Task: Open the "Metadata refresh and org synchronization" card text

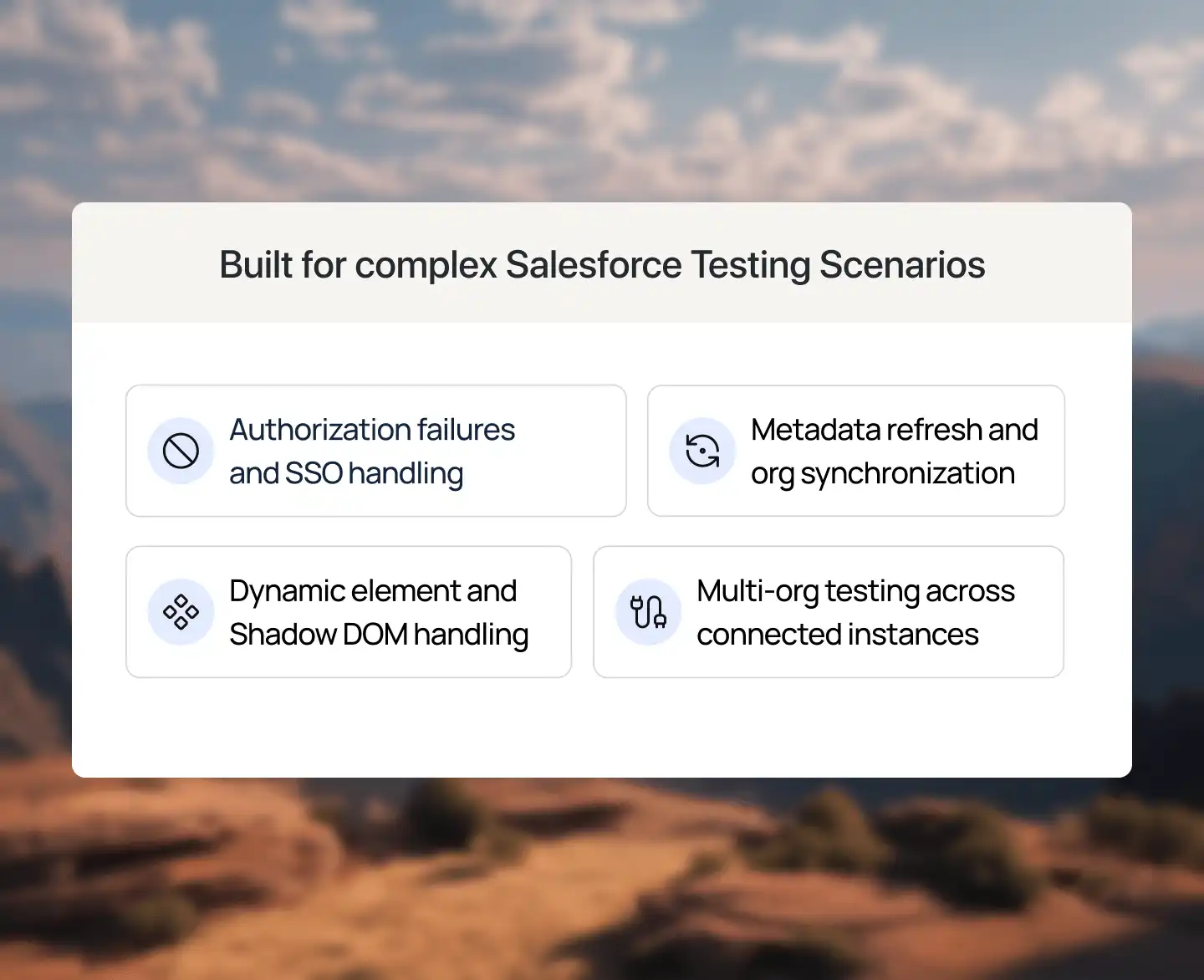Action: click(x=894, y=452)
